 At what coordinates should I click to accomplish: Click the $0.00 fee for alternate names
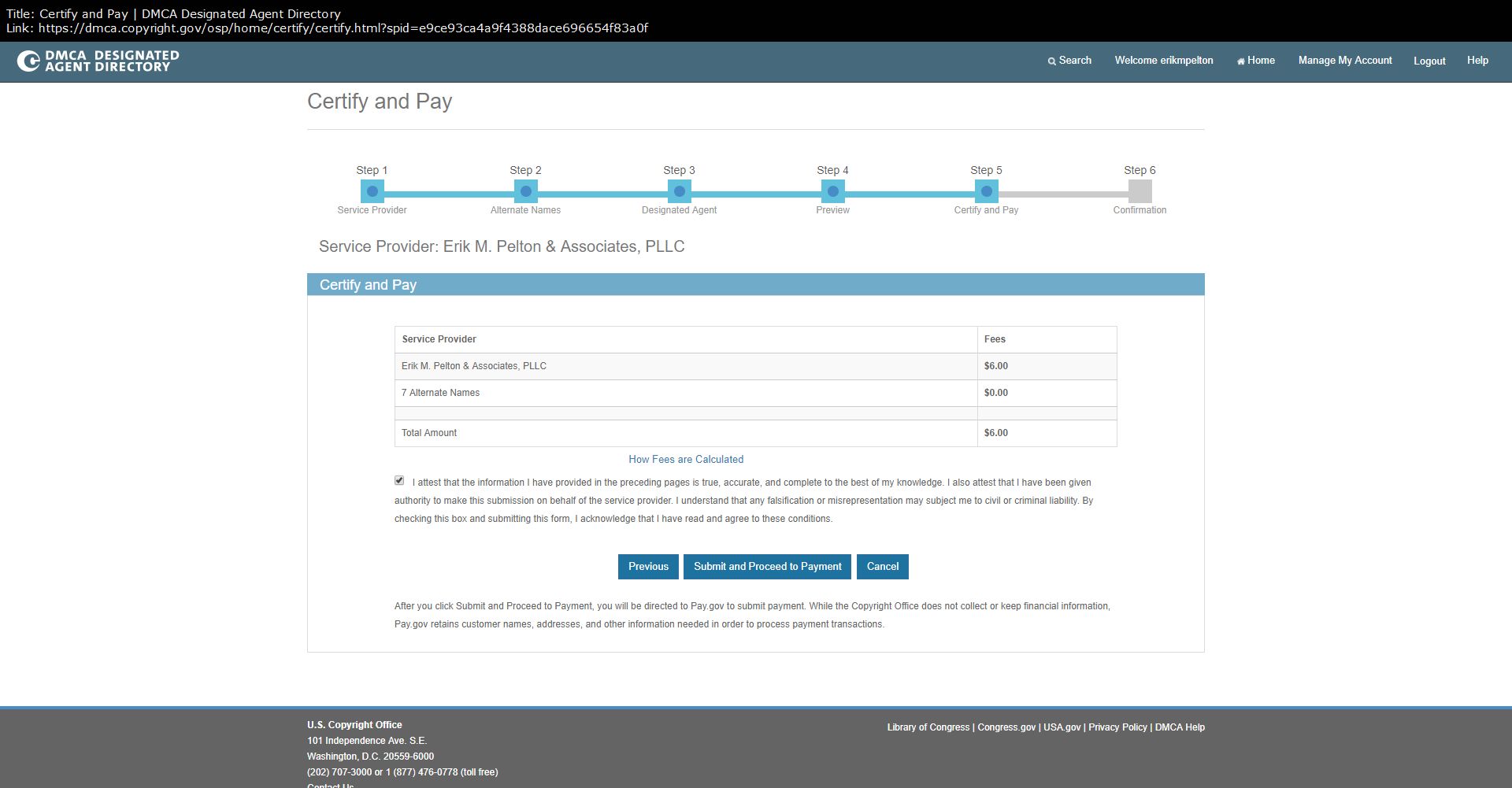point(996,393)
